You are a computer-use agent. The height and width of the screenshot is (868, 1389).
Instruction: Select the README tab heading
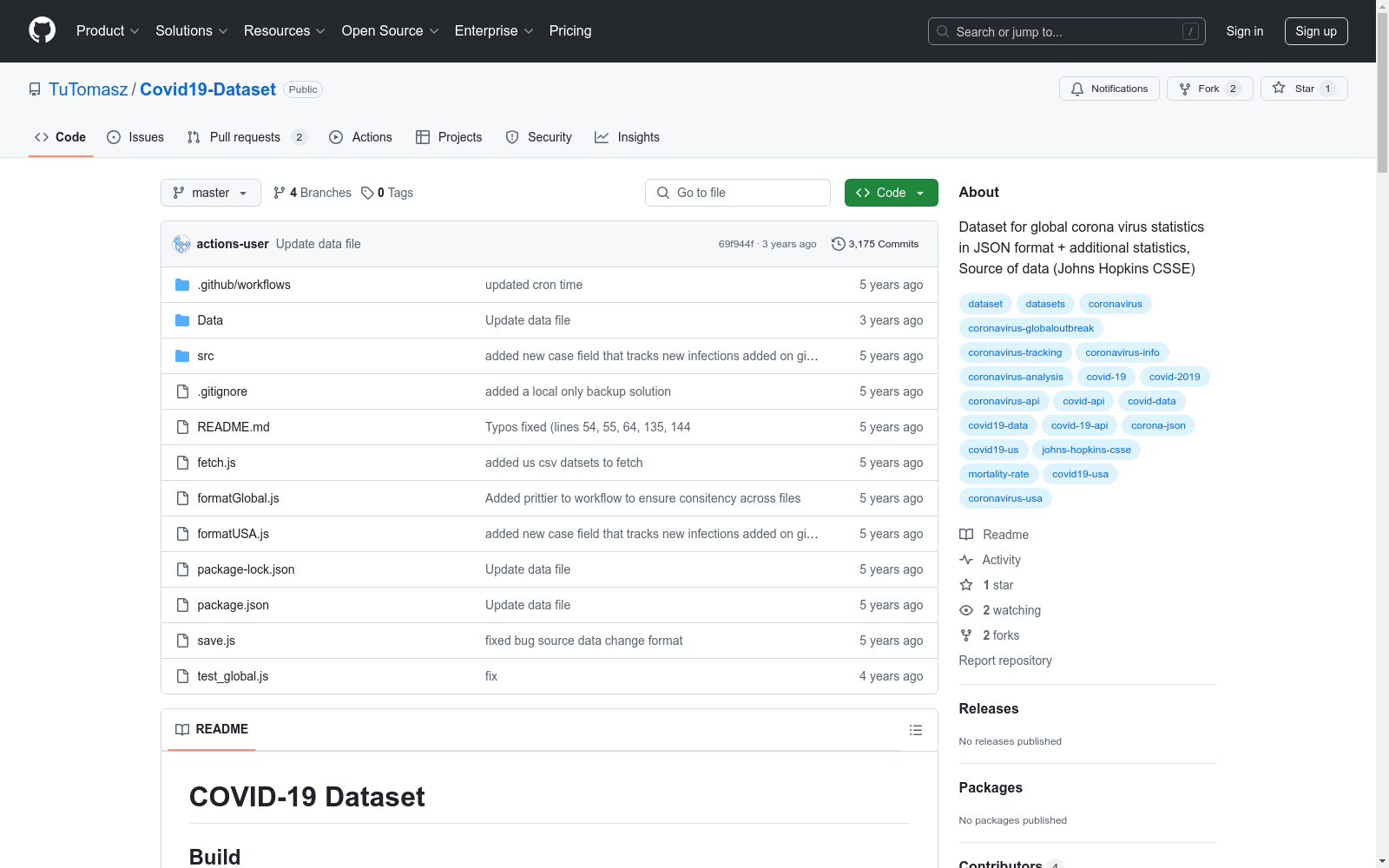click(x=212, y=729)
